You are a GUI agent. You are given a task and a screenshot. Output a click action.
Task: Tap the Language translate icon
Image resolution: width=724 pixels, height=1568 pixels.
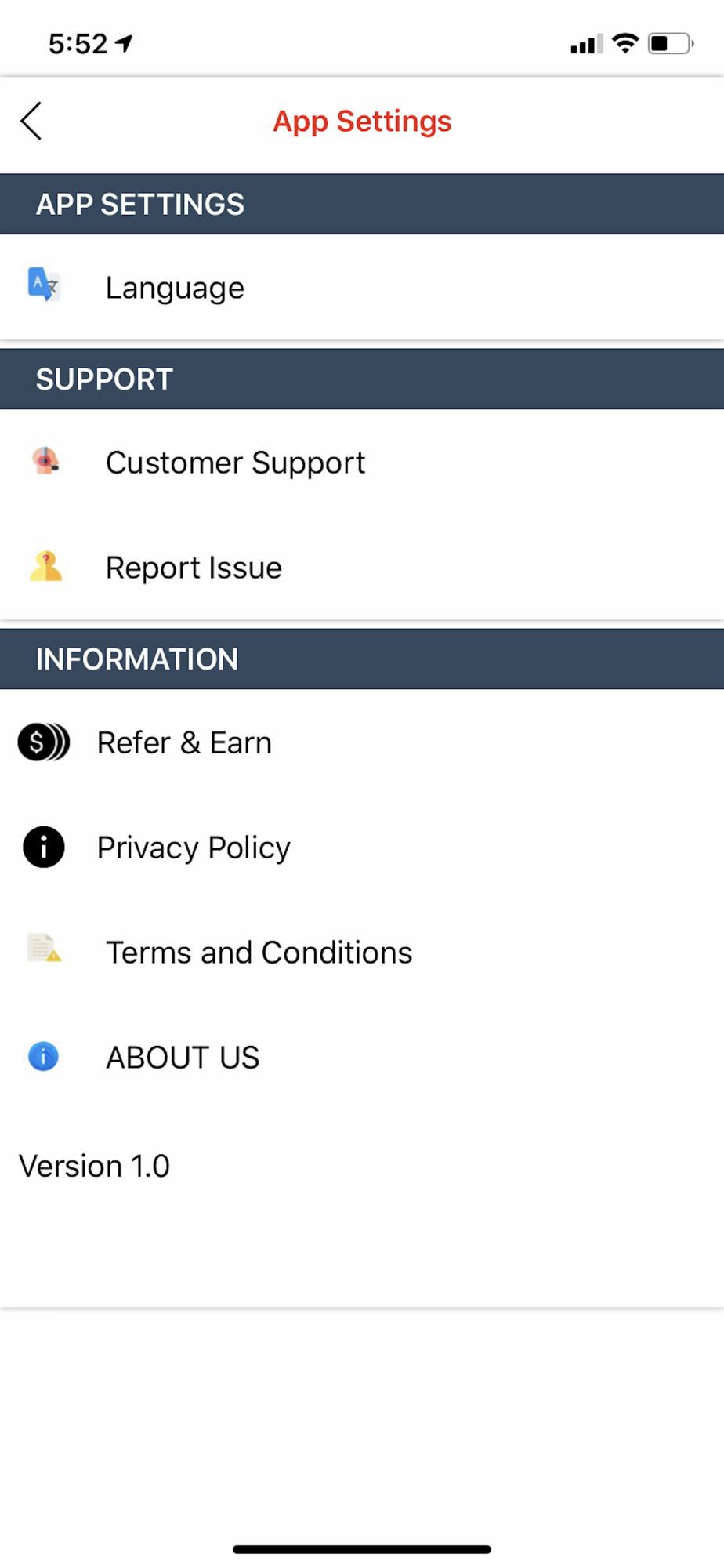point(44,284)
